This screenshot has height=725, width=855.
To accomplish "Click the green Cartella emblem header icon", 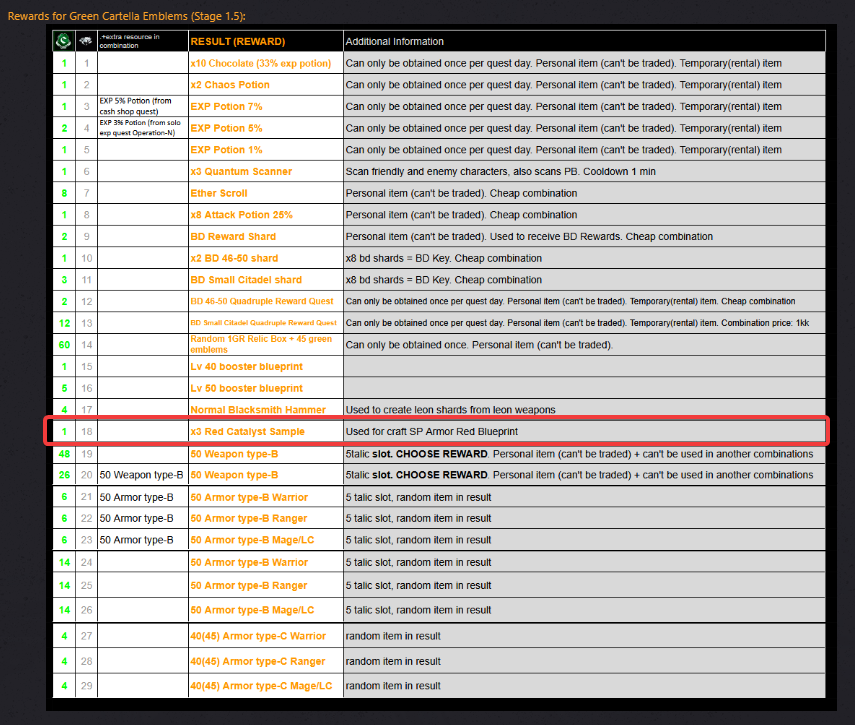I will [x=64, y=41].
